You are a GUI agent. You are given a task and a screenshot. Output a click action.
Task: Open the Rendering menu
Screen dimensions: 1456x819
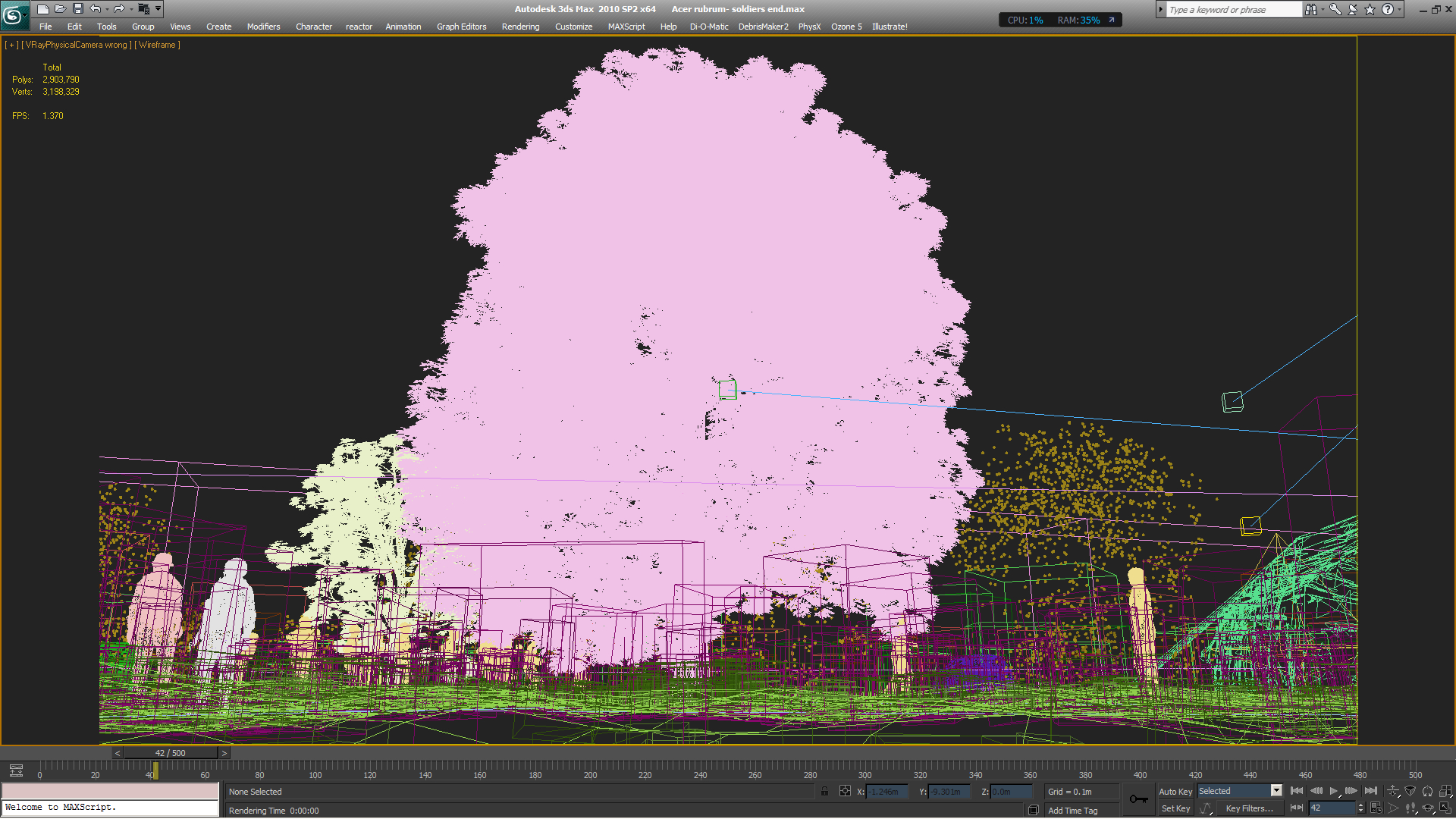[x=520, y=27]
